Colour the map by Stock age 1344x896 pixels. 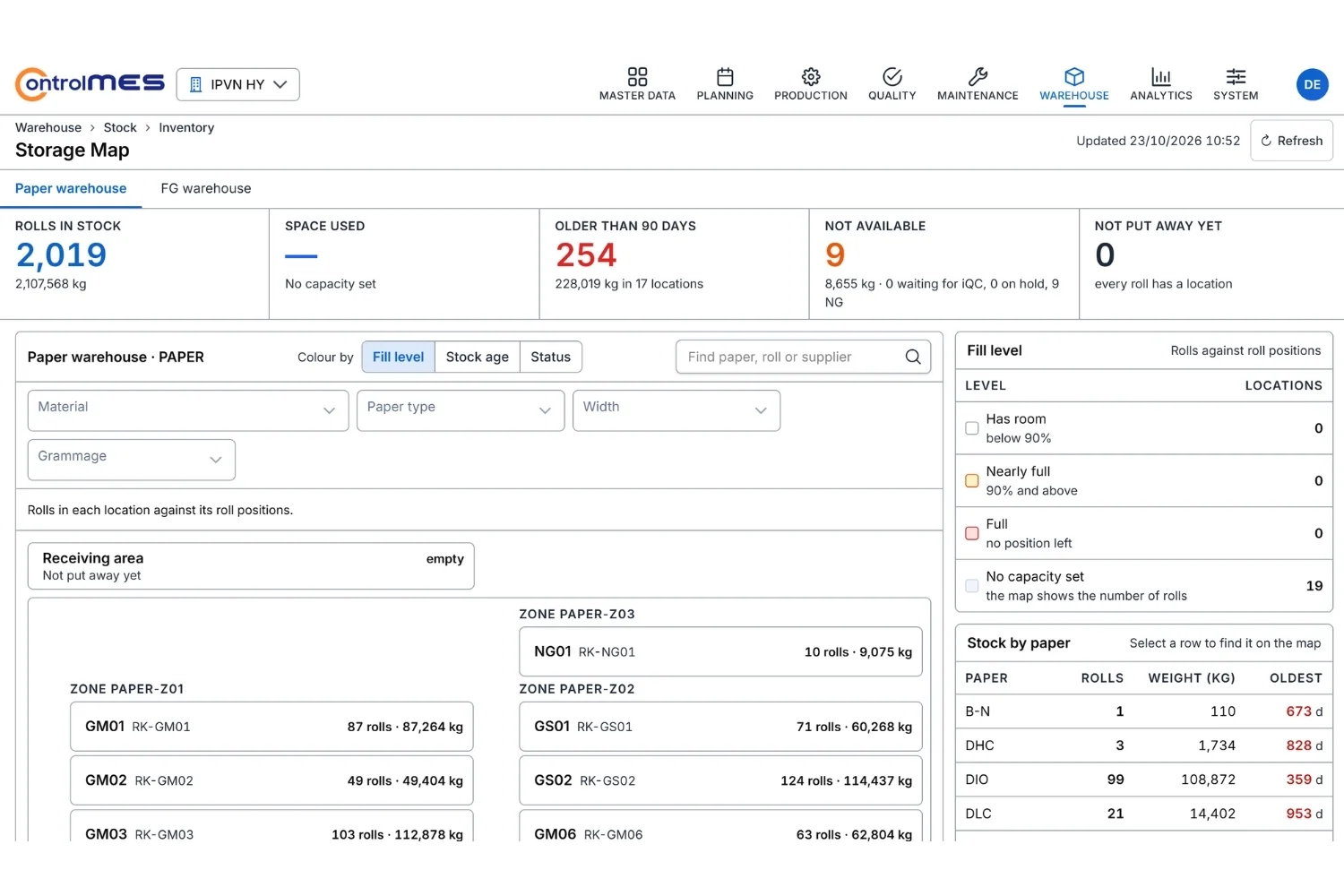click(477, 357)
